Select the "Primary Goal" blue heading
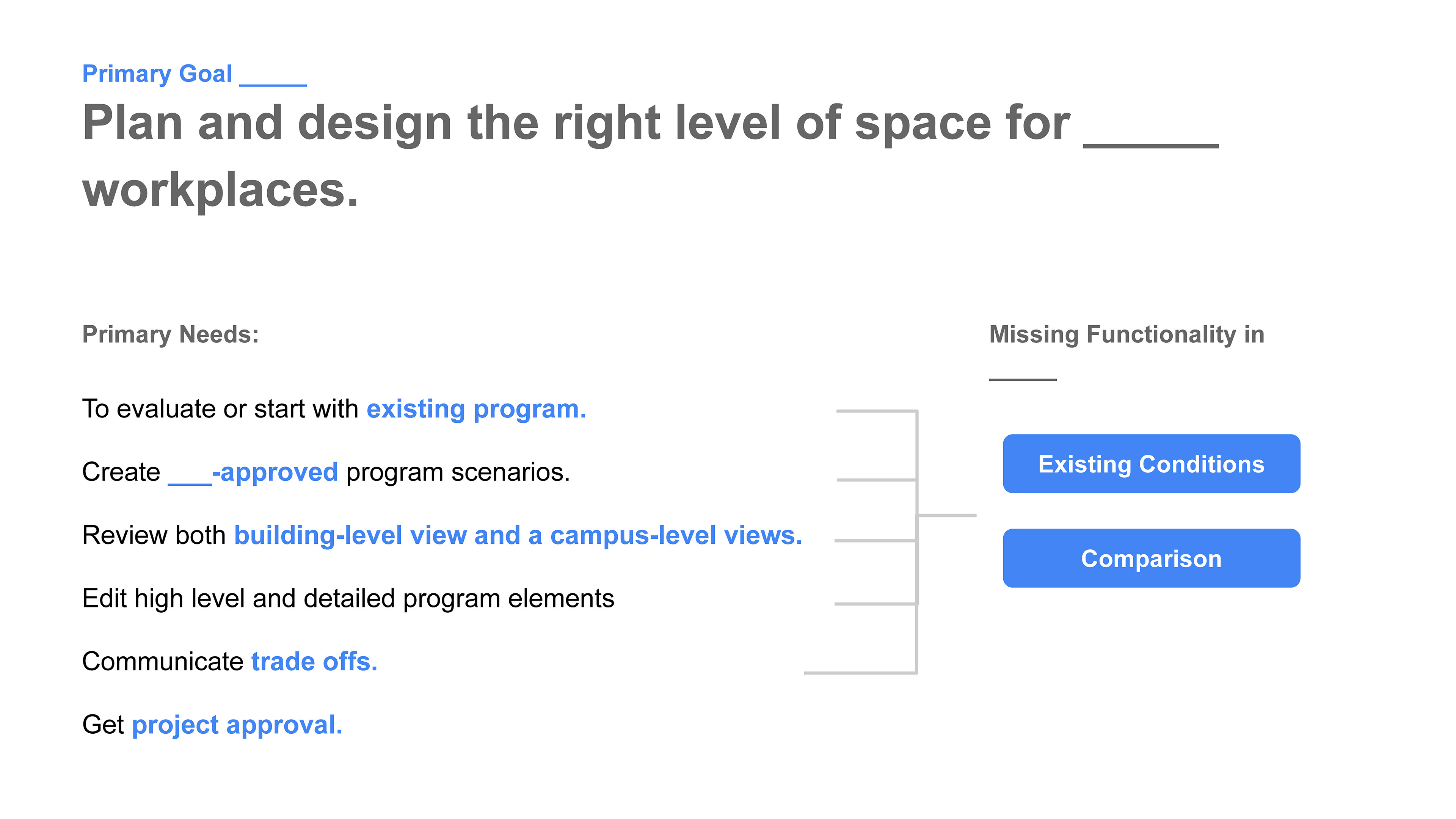 157,74
